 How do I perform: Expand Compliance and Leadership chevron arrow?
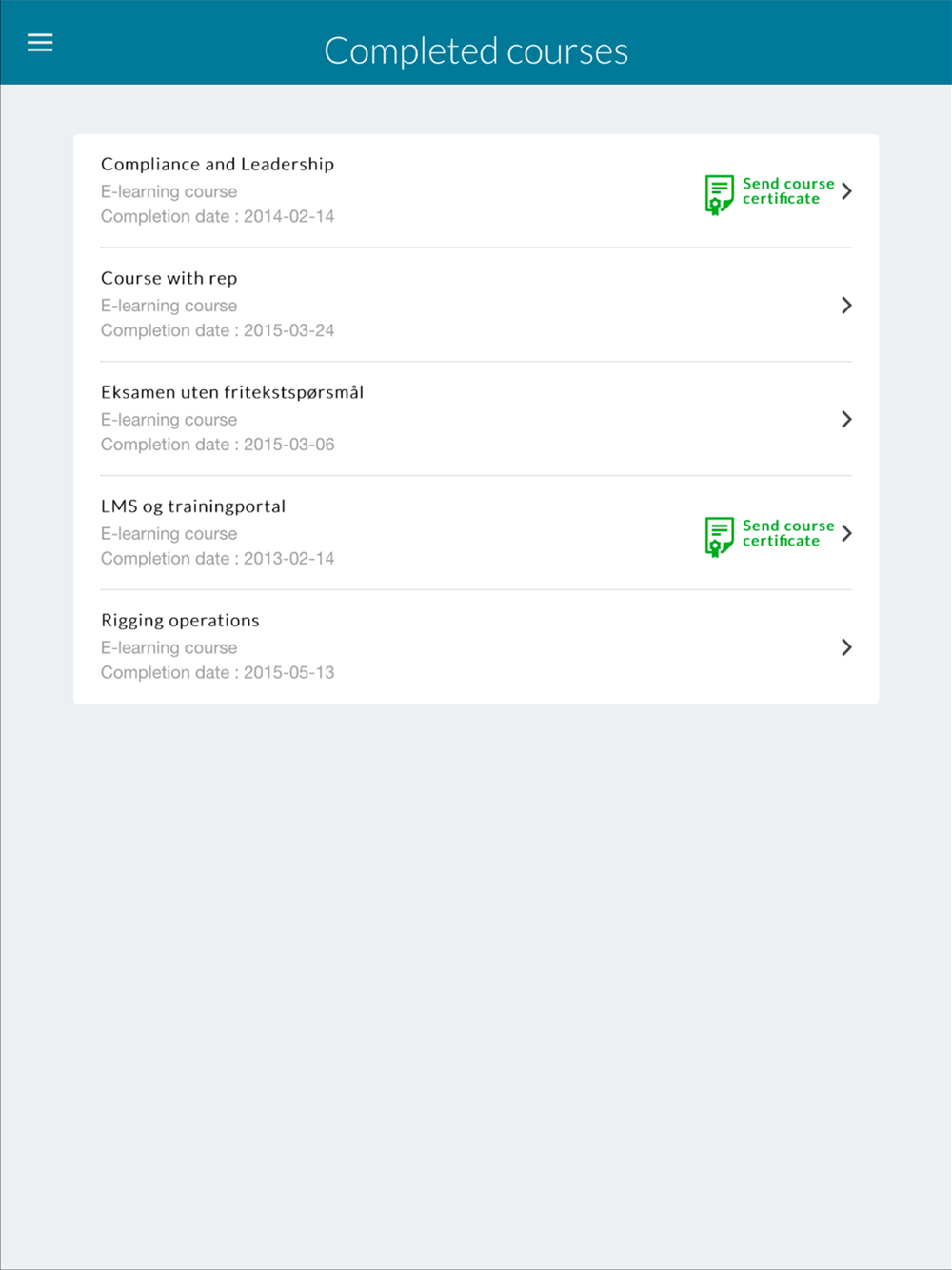click(846, 191)
